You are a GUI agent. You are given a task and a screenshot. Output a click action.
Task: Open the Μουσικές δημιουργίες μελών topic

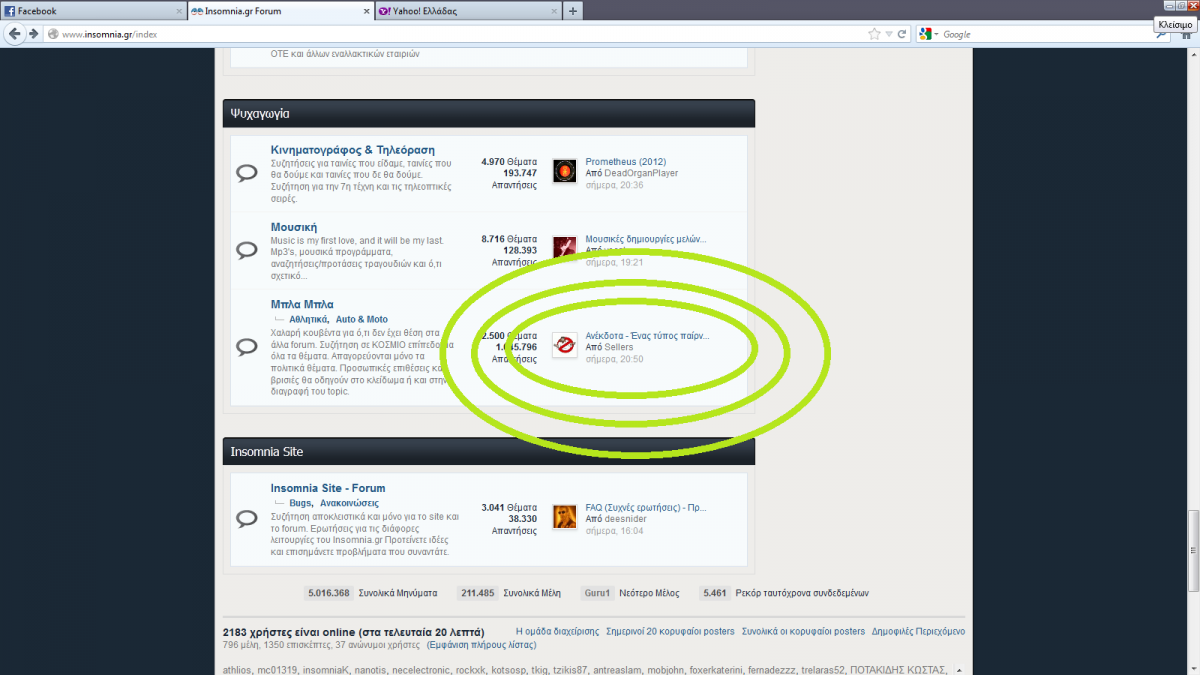(646, 239)
